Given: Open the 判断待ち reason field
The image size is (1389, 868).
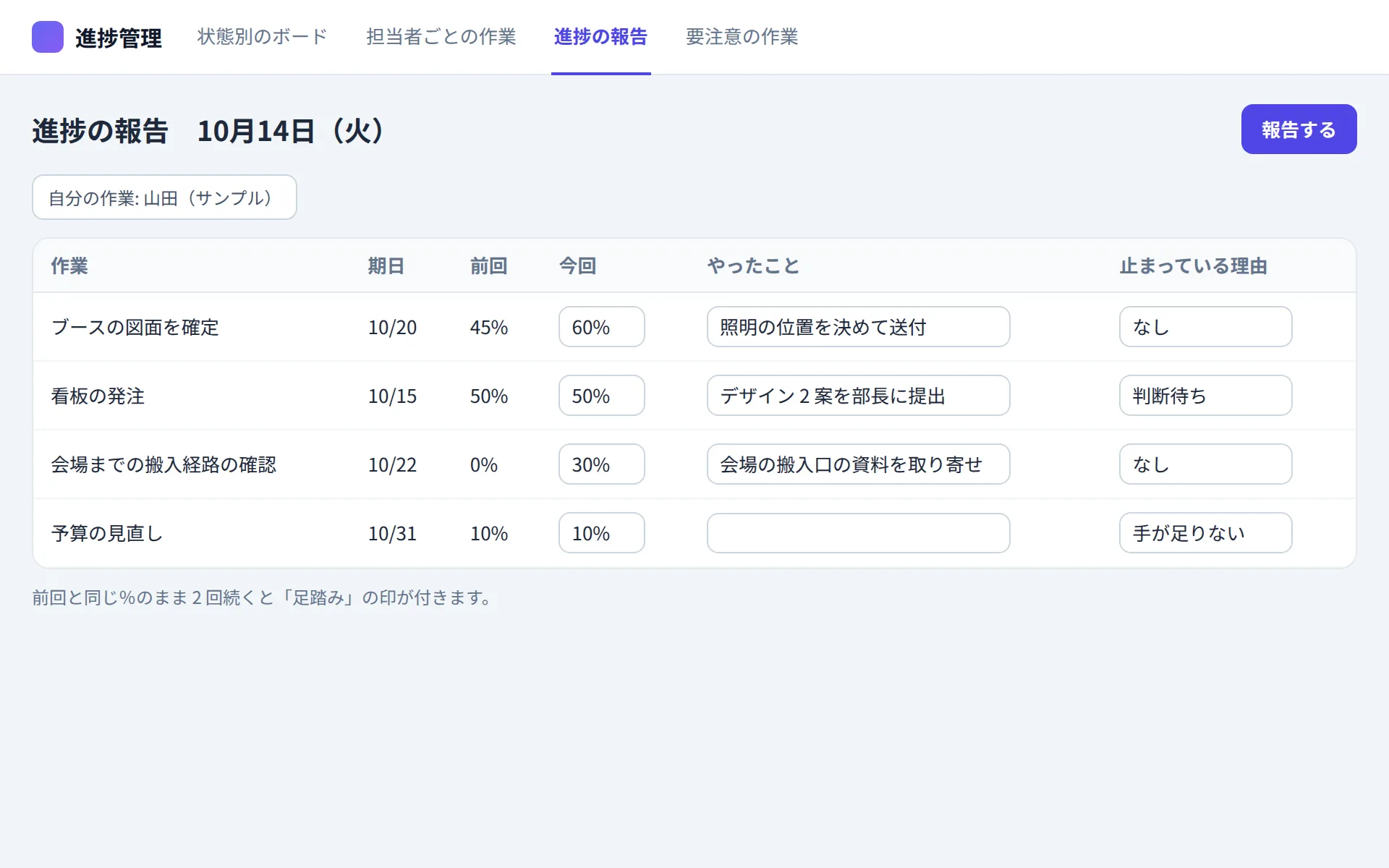Looking at the screenshot, I should pos(1205,396).
